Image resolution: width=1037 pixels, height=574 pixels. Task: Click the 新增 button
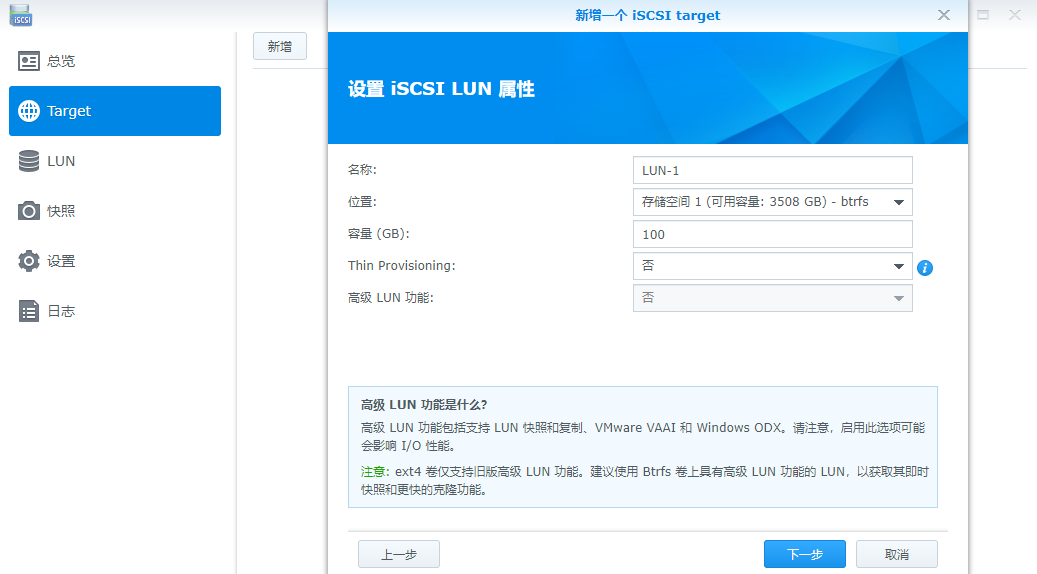point(279,47)
